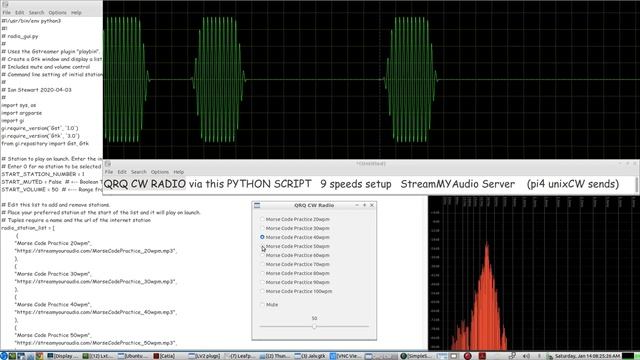Switch to the VNC Viewer taskbar entry

[345, 356]
